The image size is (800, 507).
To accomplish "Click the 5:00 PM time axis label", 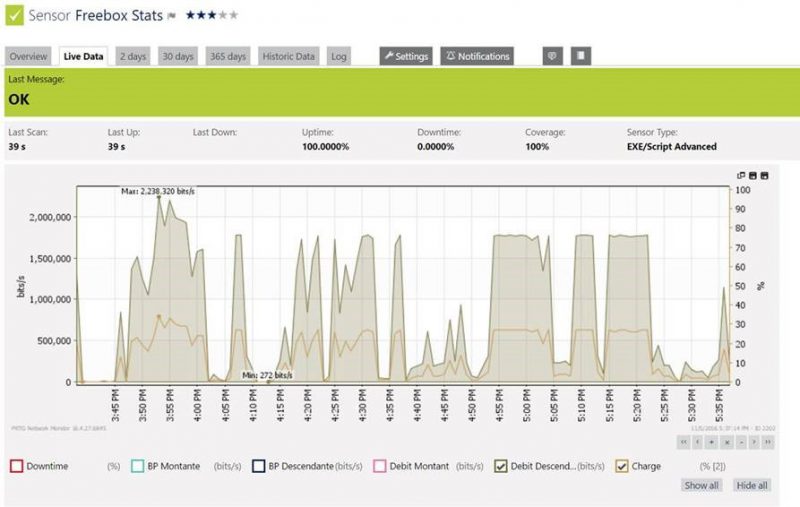I will coord(527,405).
